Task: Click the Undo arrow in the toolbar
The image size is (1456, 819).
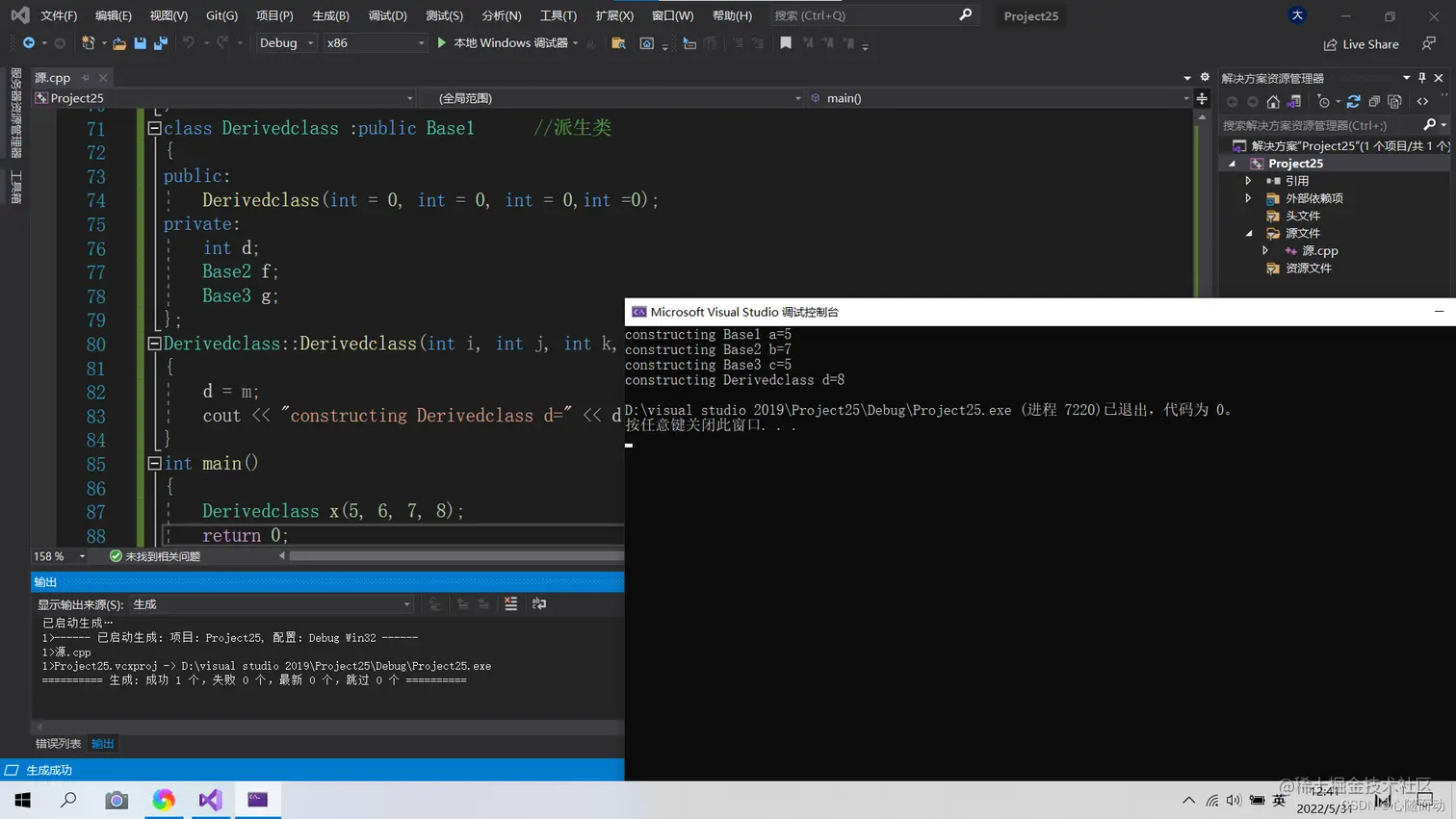Action: tap(189, 43)
